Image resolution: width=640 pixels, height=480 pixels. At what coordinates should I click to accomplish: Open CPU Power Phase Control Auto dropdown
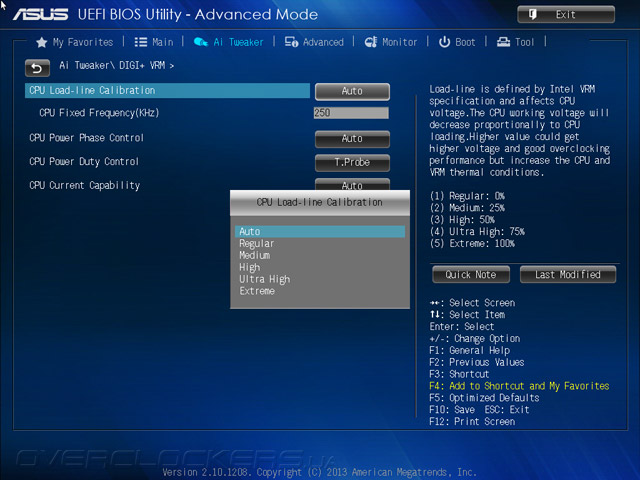352,139
